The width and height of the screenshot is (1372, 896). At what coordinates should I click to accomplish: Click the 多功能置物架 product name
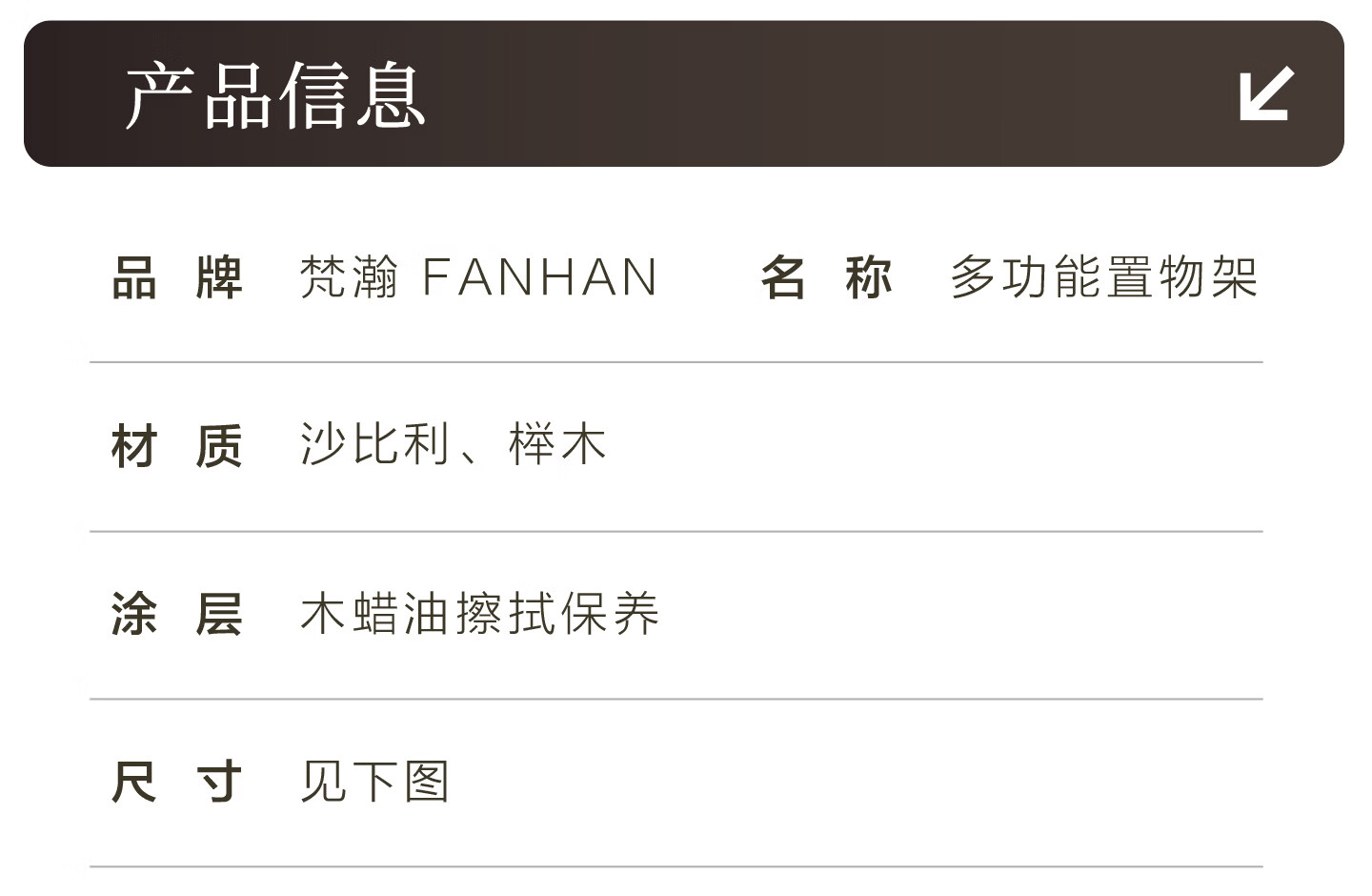(1103, 278)
